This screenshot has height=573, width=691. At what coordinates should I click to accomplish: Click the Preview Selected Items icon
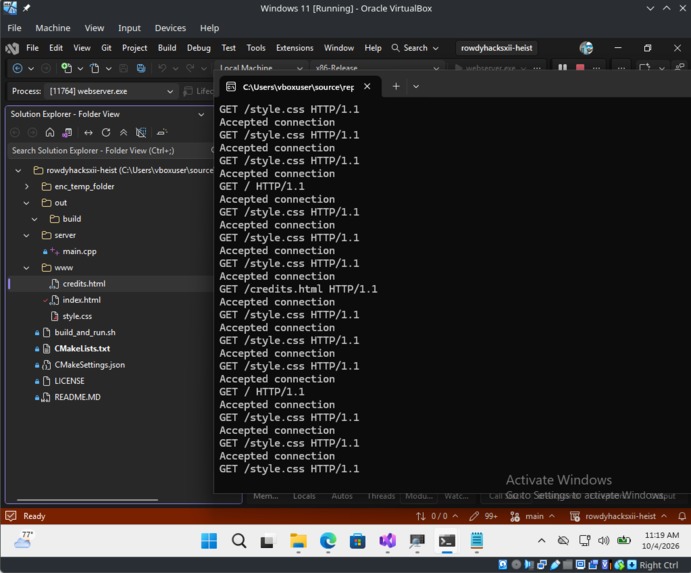coord(162,132)
